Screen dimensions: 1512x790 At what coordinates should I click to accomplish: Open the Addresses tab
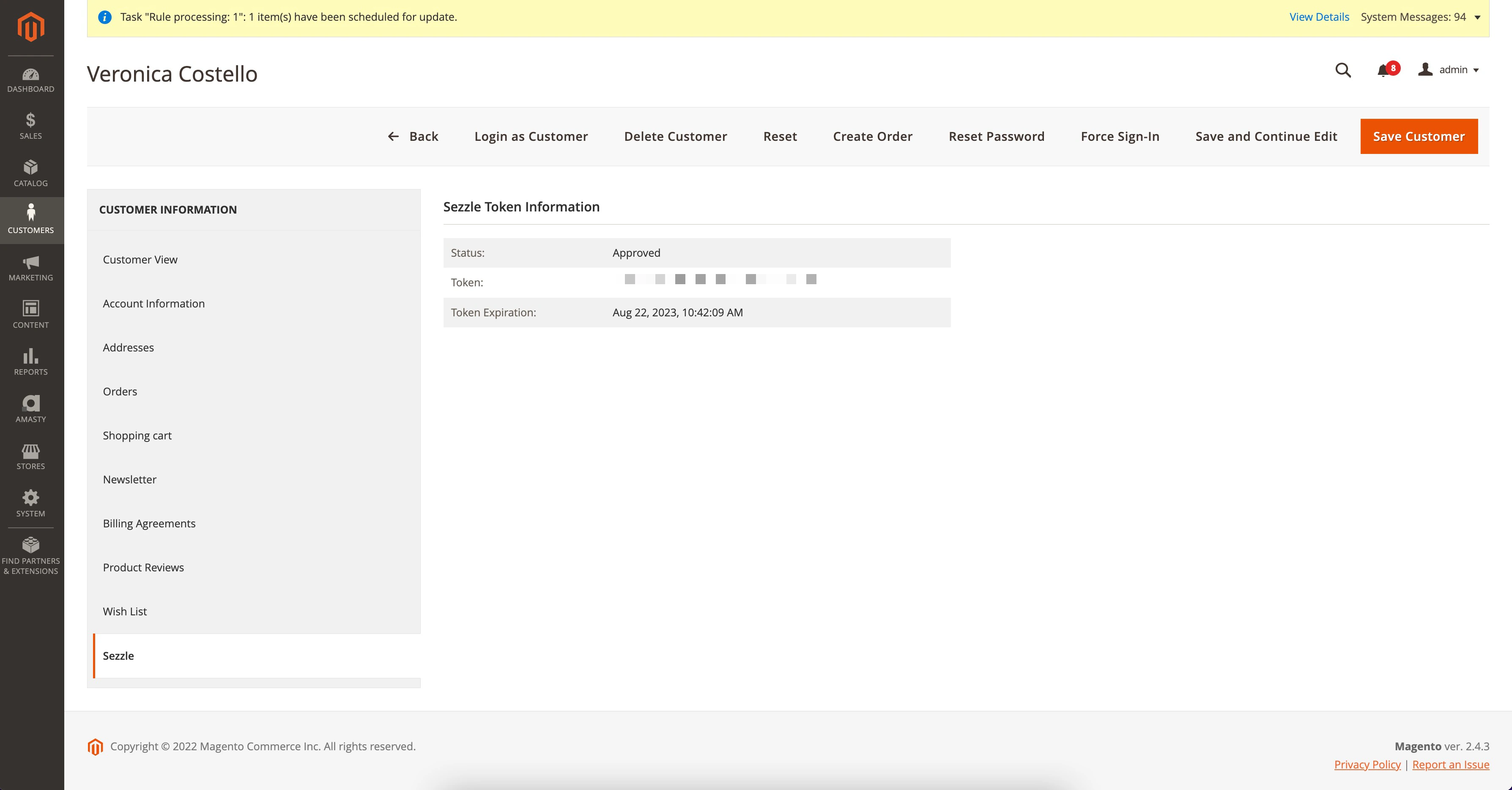[257, 348]
